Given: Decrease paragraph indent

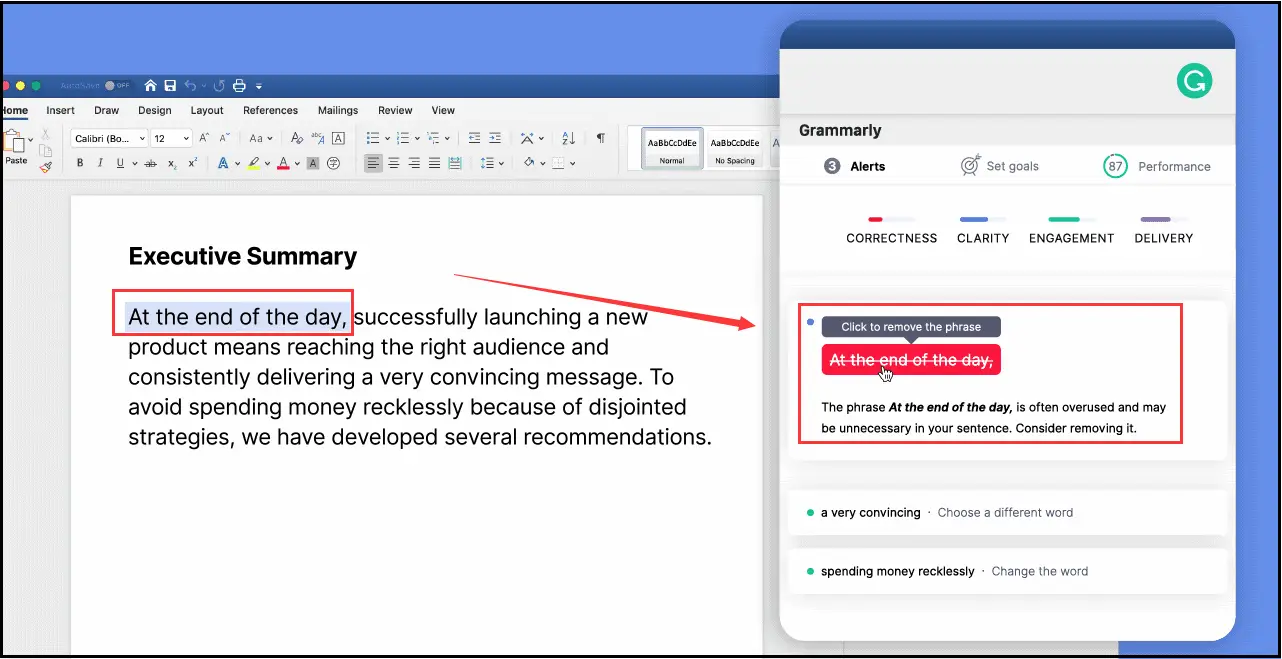Looking at the screenshot, I should (x=474, y=138).
